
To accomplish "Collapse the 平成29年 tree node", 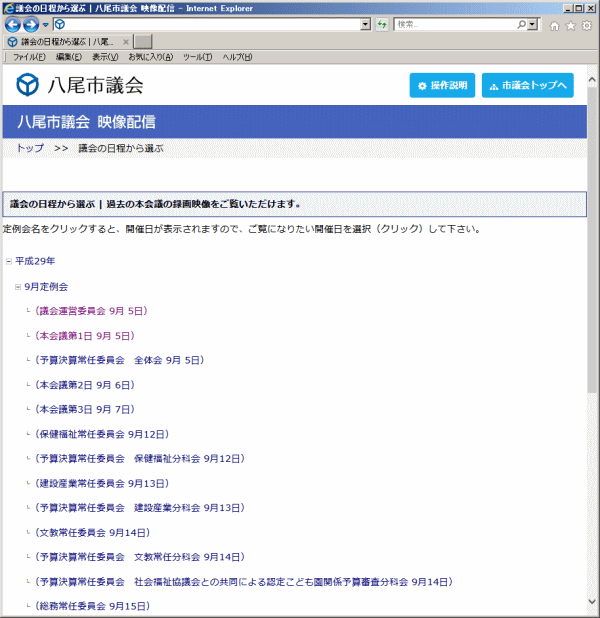I will [x=9, y=261].
